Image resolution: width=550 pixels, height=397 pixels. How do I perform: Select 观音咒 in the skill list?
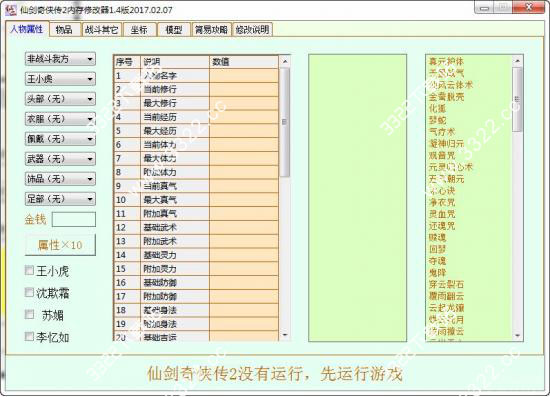click(442, 155)
